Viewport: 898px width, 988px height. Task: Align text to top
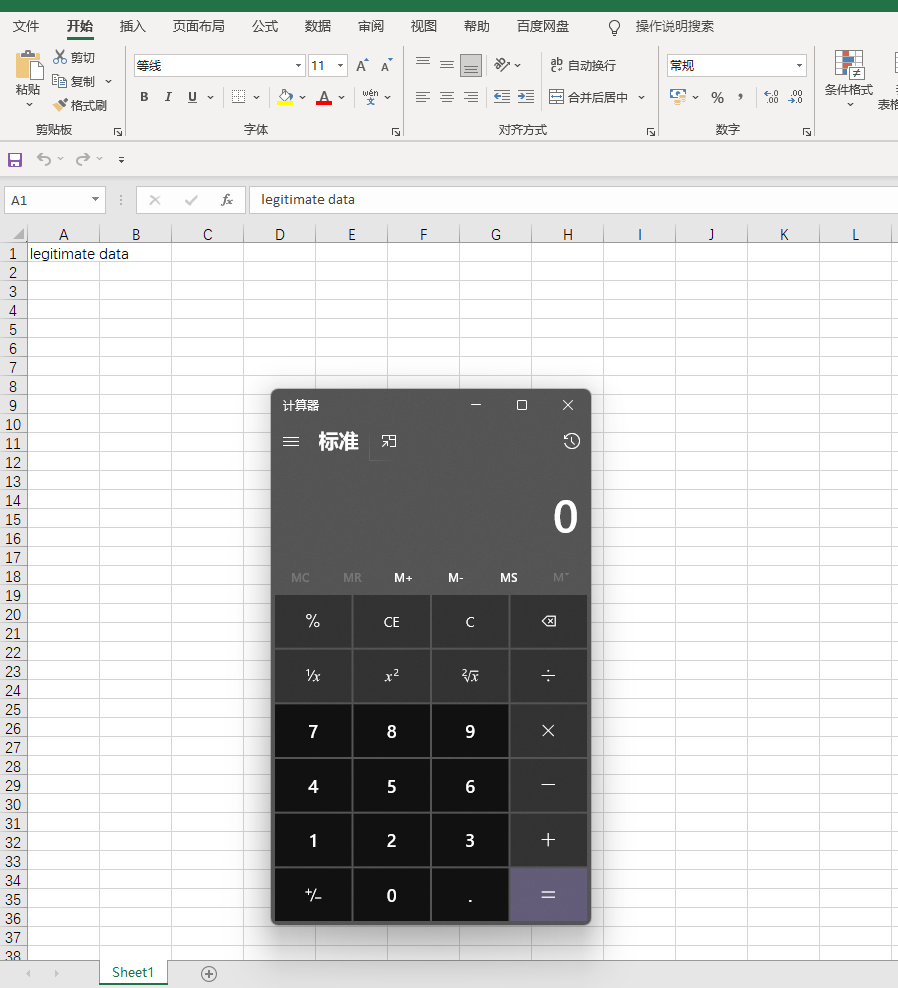pos(423,64)
